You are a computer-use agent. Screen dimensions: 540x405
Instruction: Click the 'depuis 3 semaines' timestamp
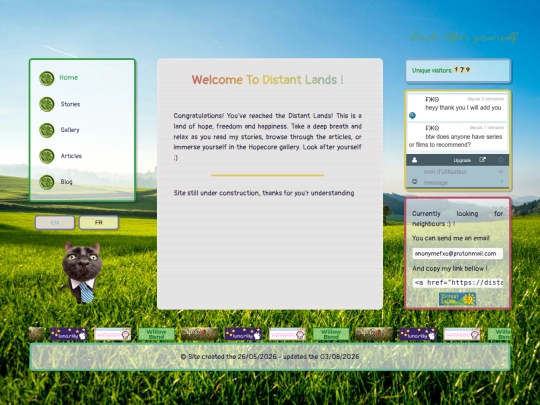485,99
